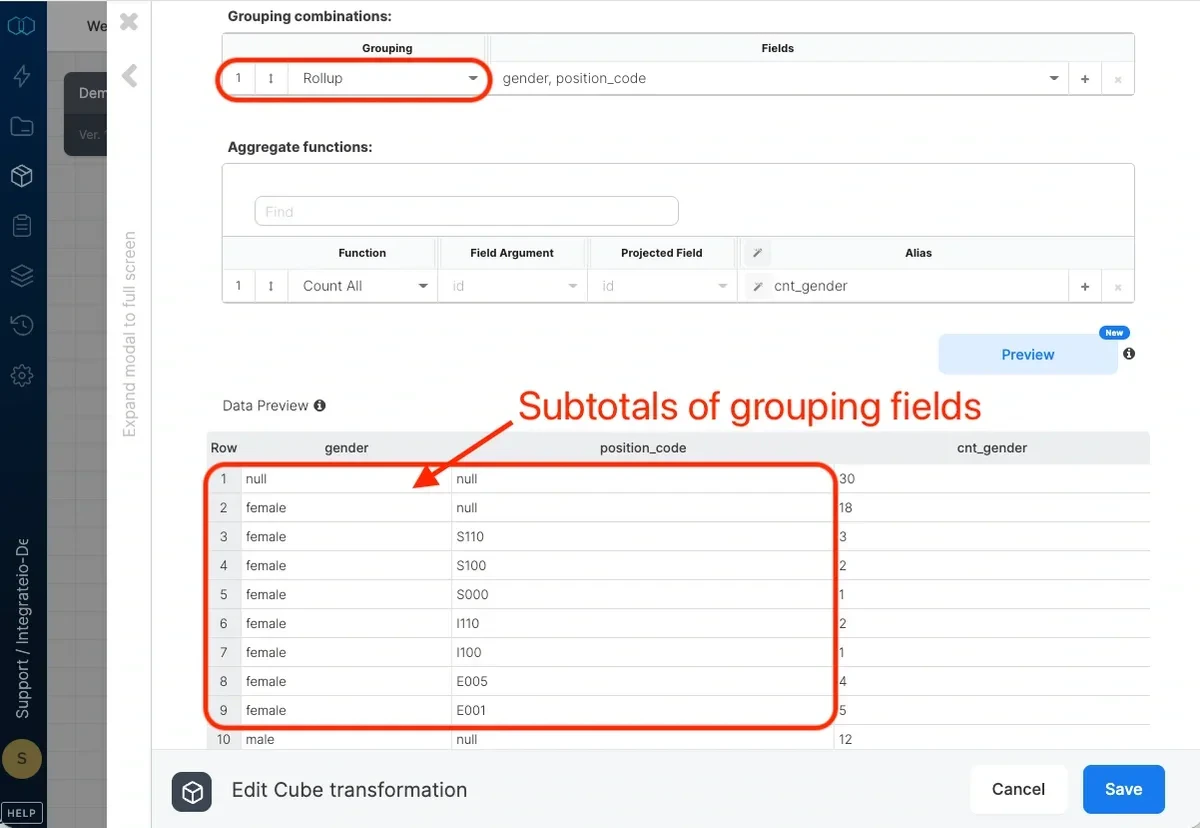Select the cube/package icon in the sidebar
The height and width of the screenshot is (828, 1200).
pyautogui.click(x=22, y=175)
